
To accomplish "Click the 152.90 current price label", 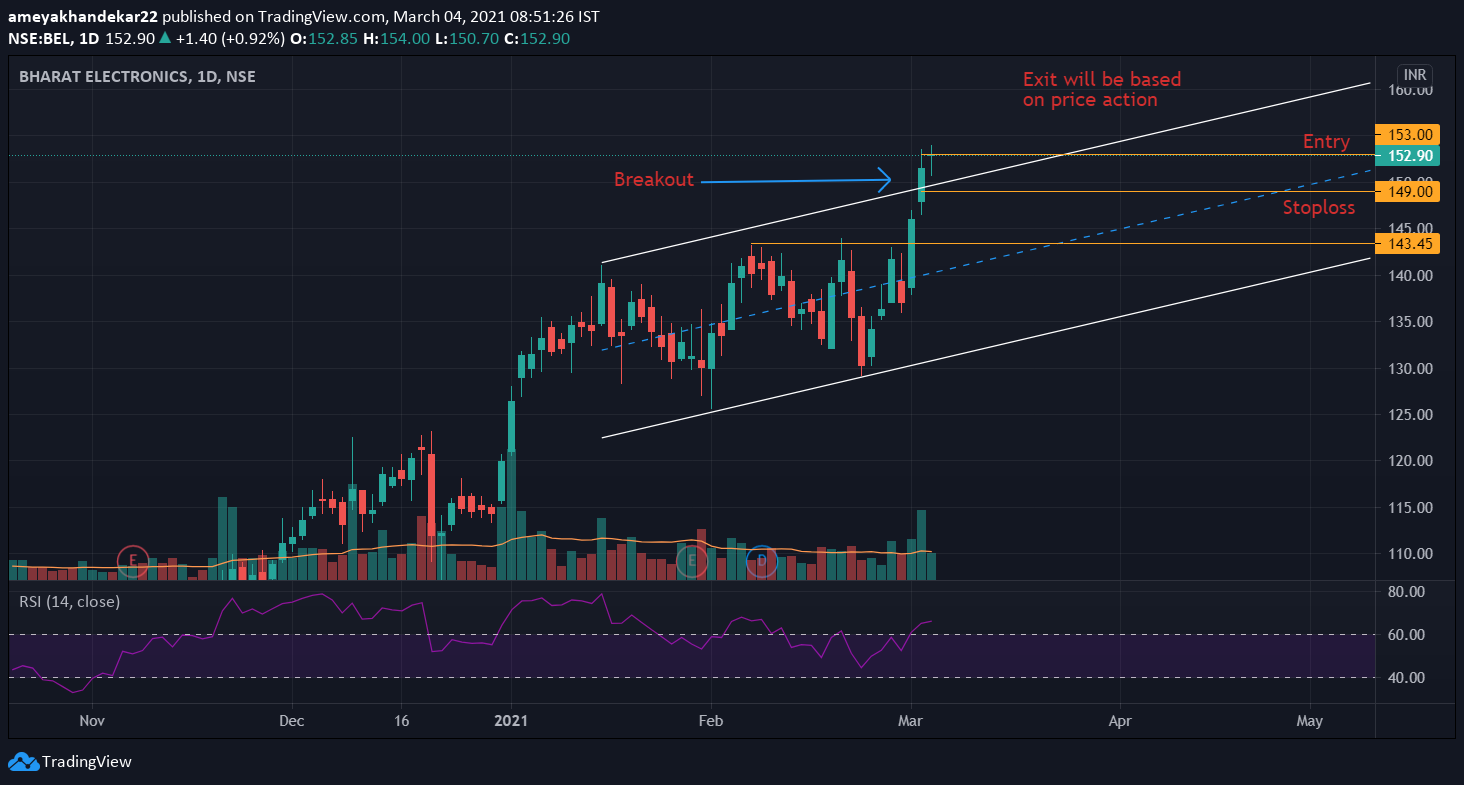I will pyautogui.click(x=1408, y=156).
